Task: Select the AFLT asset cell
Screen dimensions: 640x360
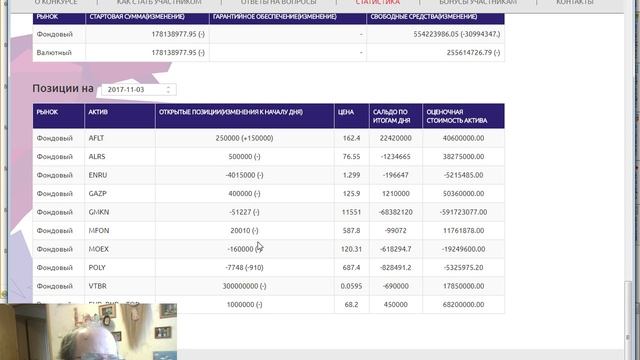Action: (x=120, y=138)
